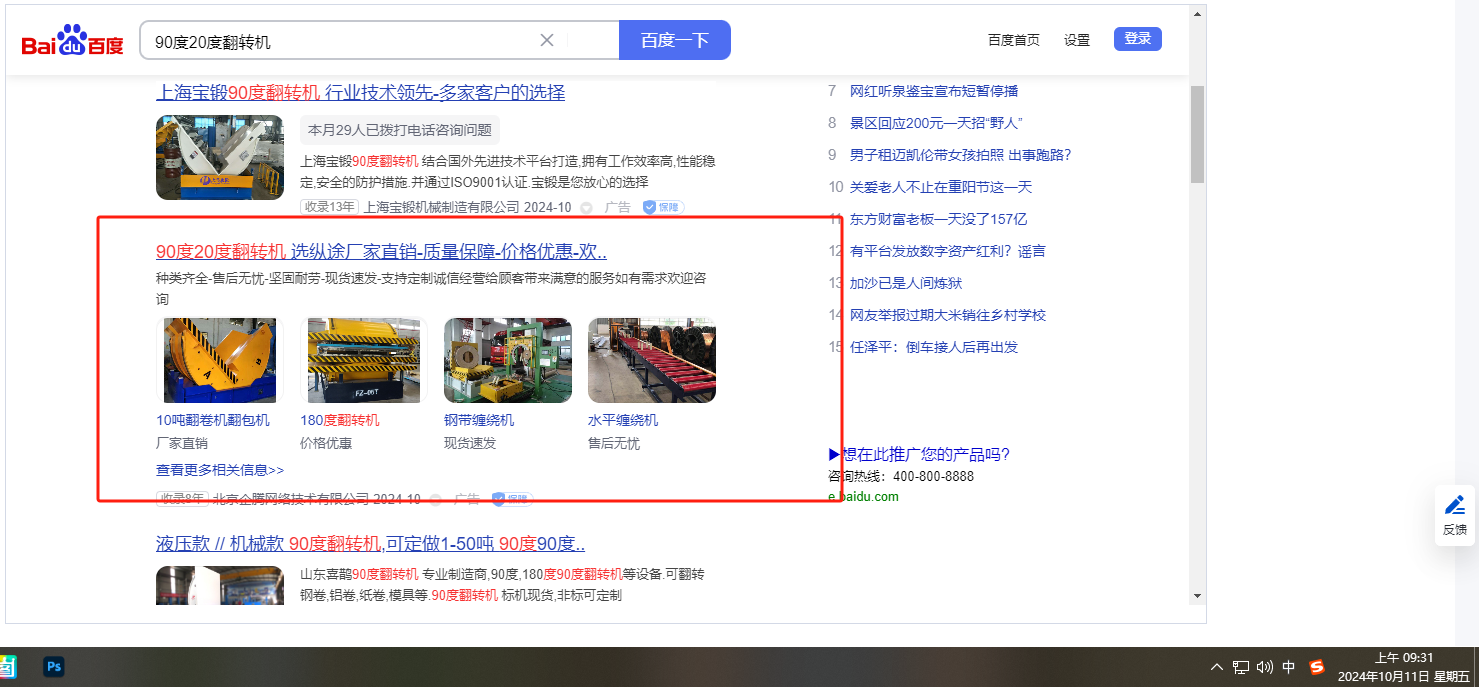The image size is (1479, 687).
Task: Click the 保障 shield badge for 上海宝锻
Action: [661, 207]
